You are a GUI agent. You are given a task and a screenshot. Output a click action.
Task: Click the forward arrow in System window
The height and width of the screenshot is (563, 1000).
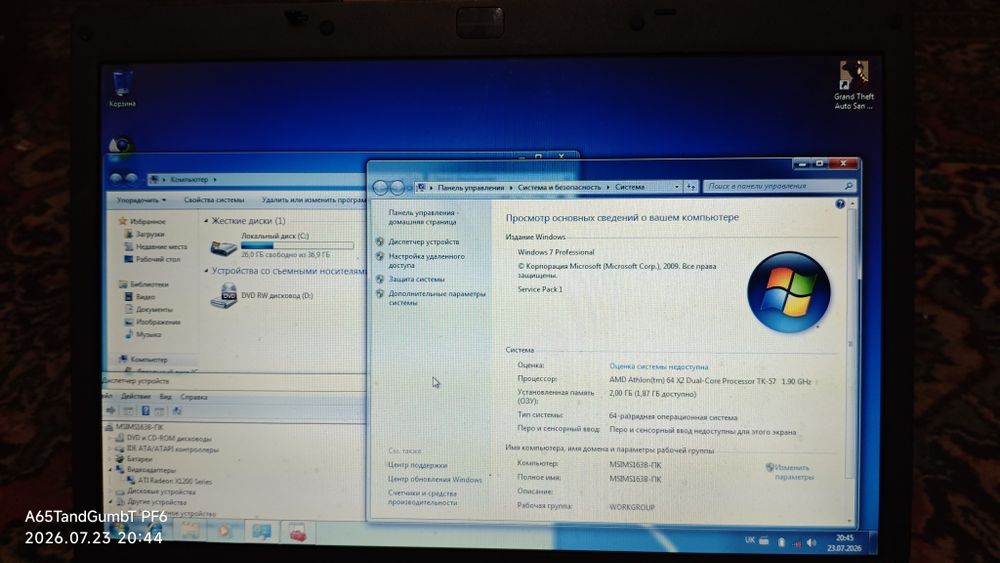397,187
